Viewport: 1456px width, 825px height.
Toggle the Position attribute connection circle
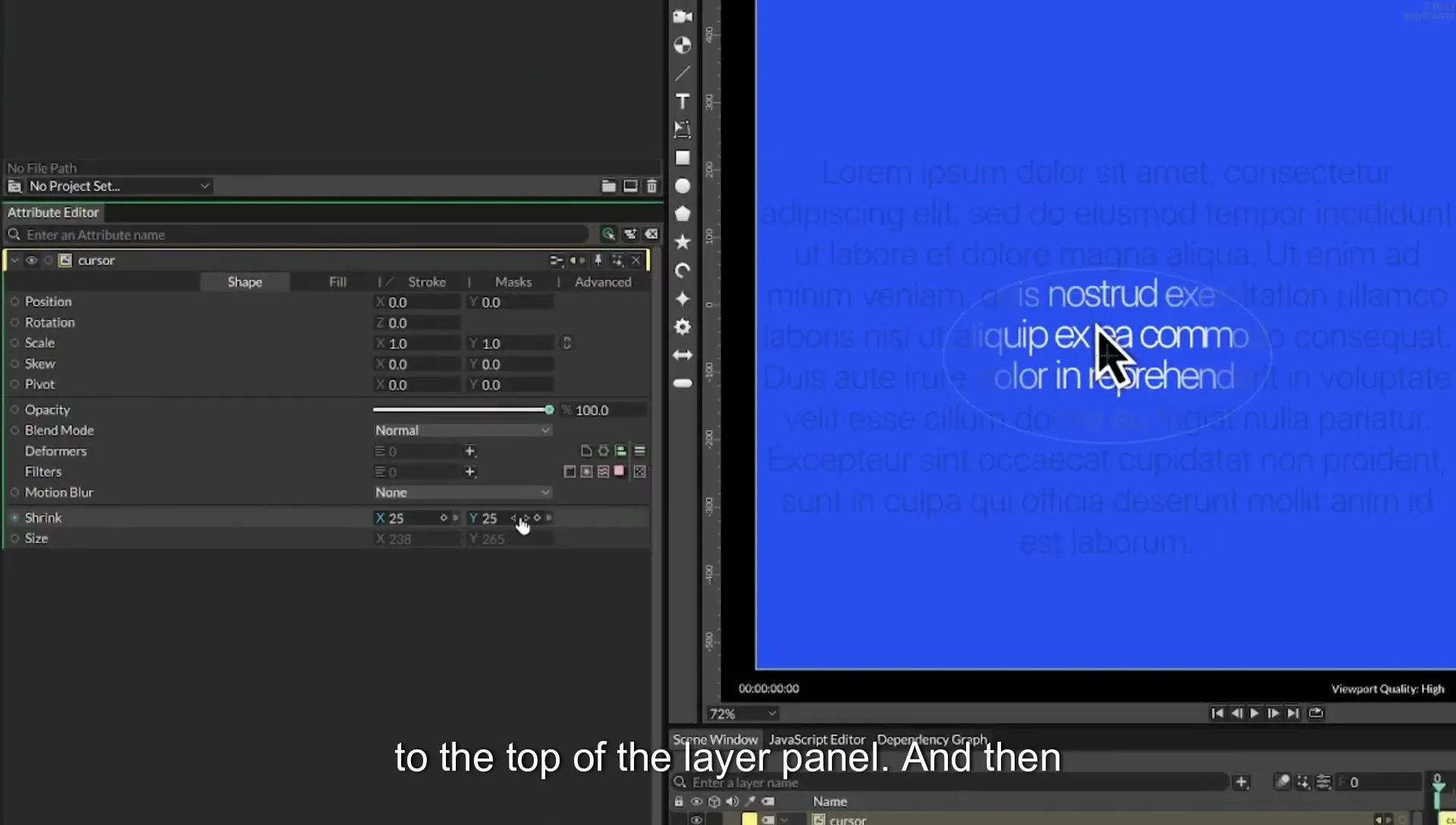(14, 302)
